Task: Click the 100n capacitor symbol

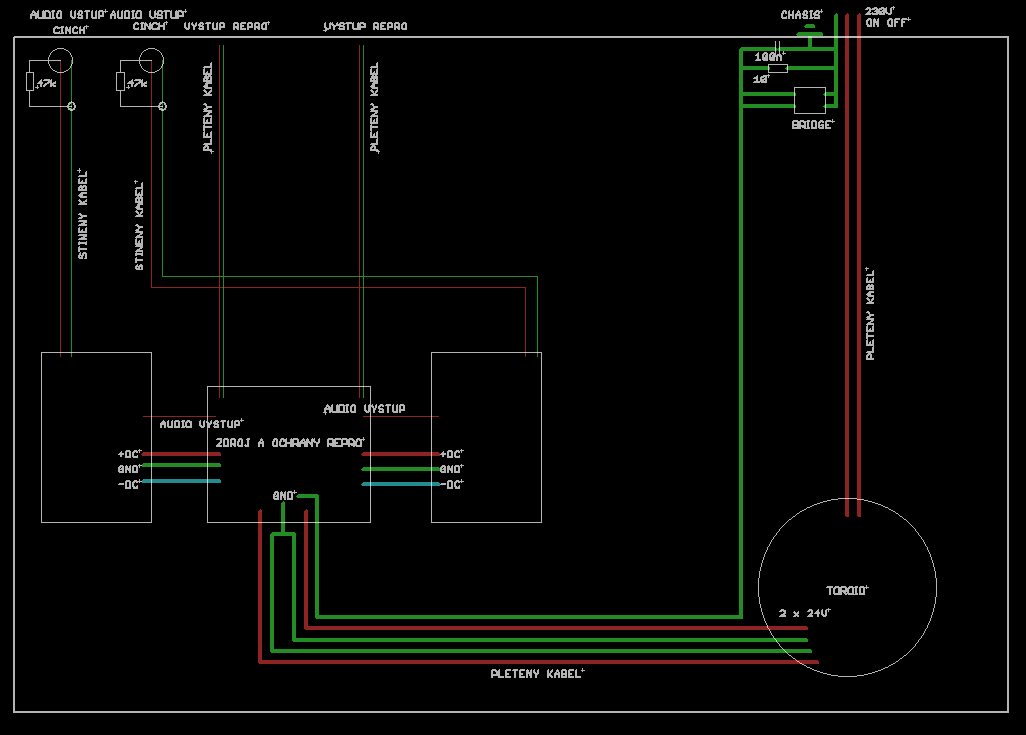Action: click(x=777, y=47)
